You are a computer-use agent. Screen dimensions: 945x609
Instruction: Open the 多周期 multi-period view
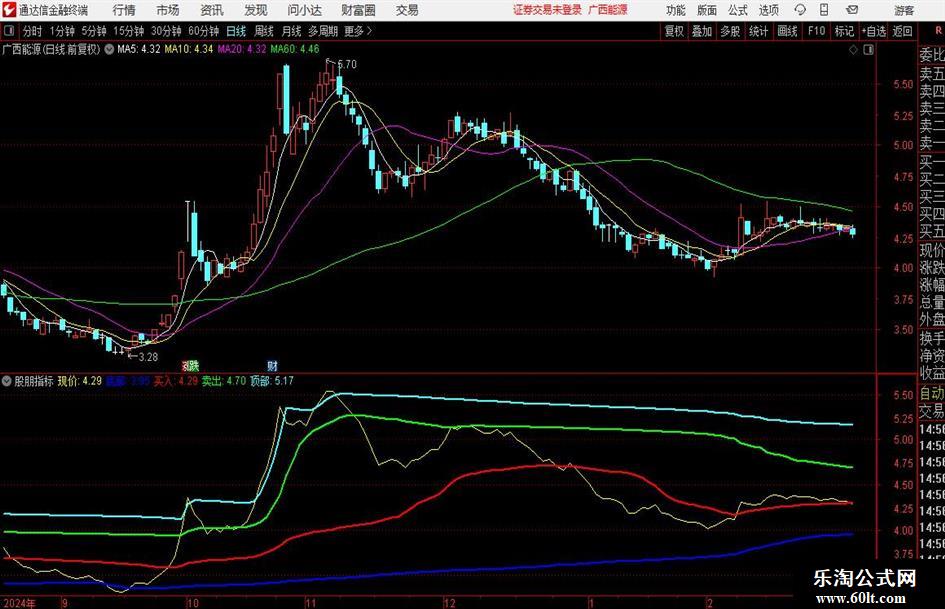323,31
